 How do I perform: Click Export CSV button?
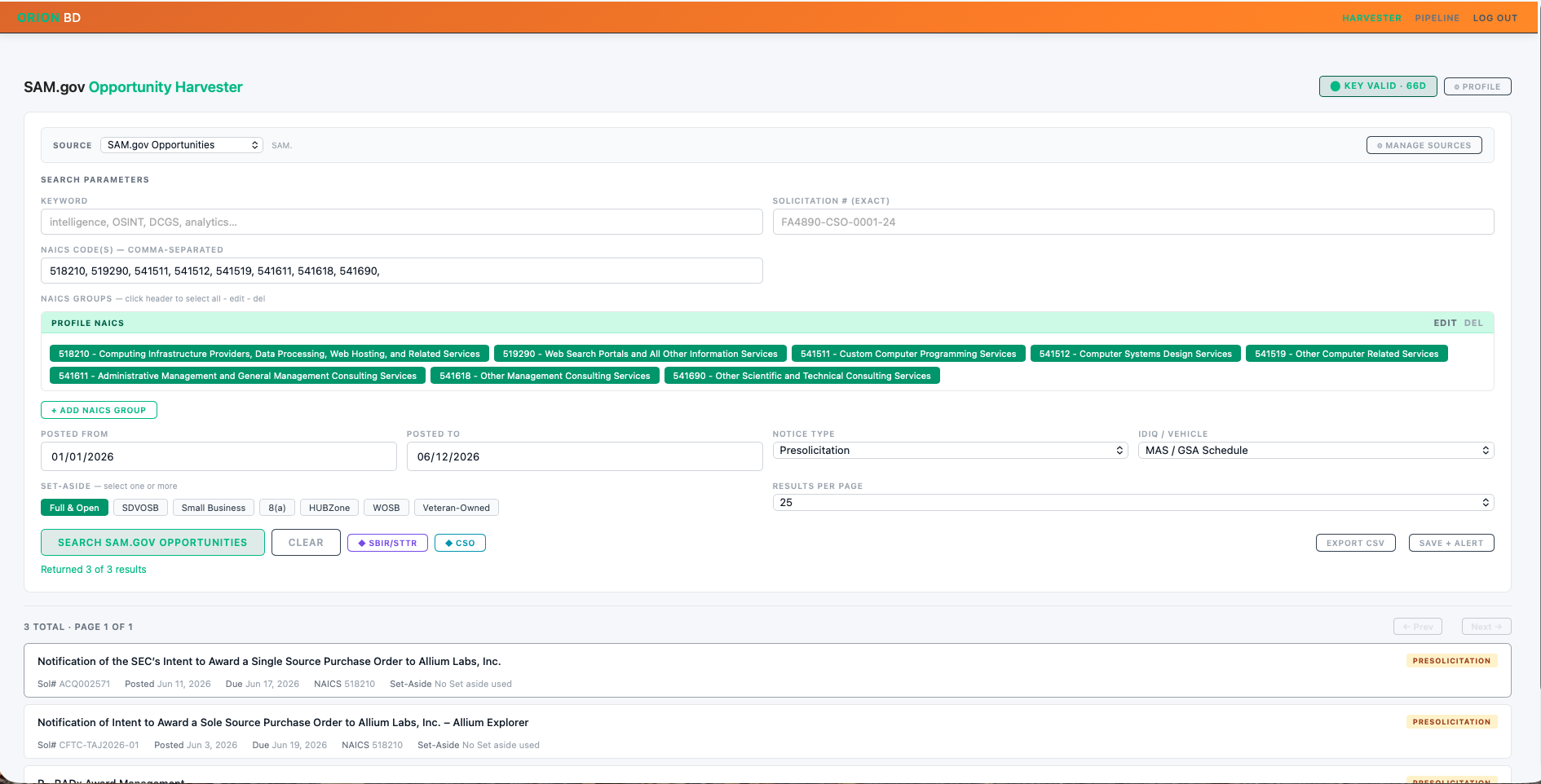[x=1355, y=543]
